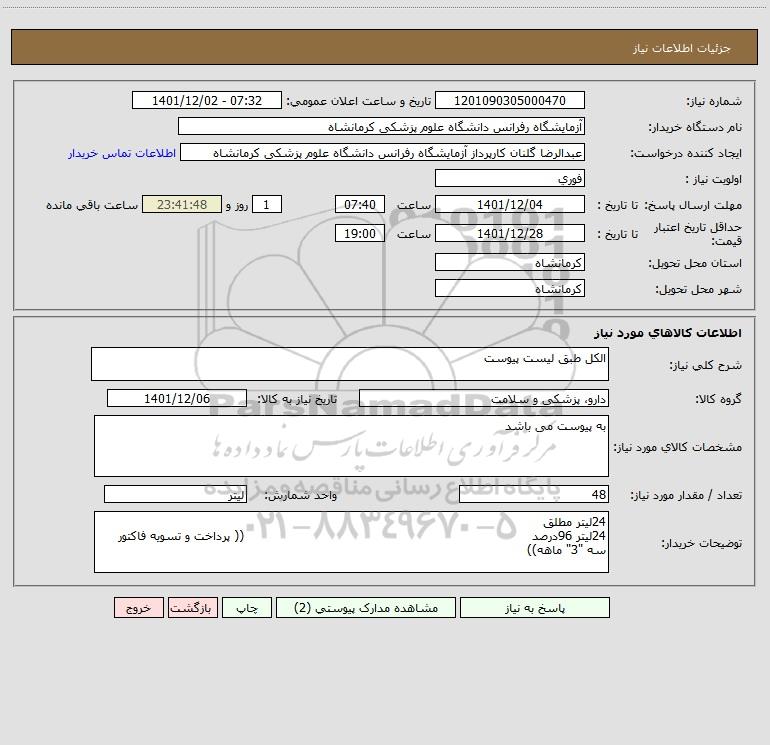This screenshot has width=770, height=745.
Task: Click the label 'واحد شمارش:'
Action: tap(301, 496)
